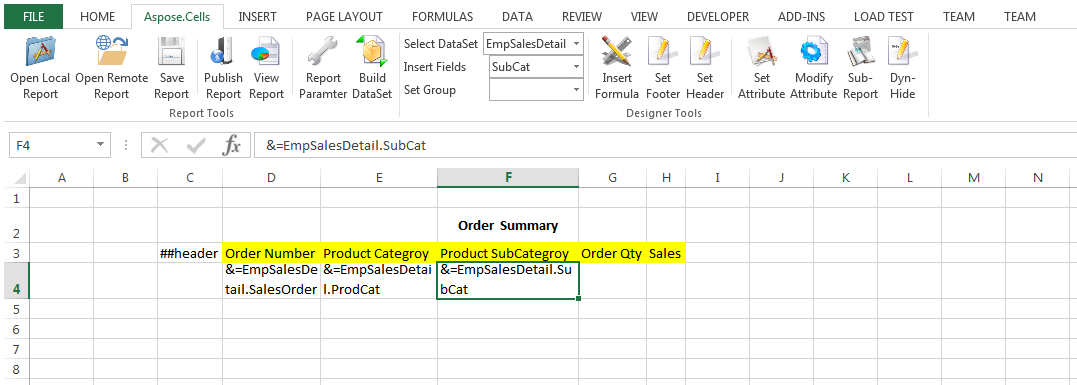This screenshot has height=385, width=1077.
Task: Click the Open Local Report icon
Action: point(40,52)
